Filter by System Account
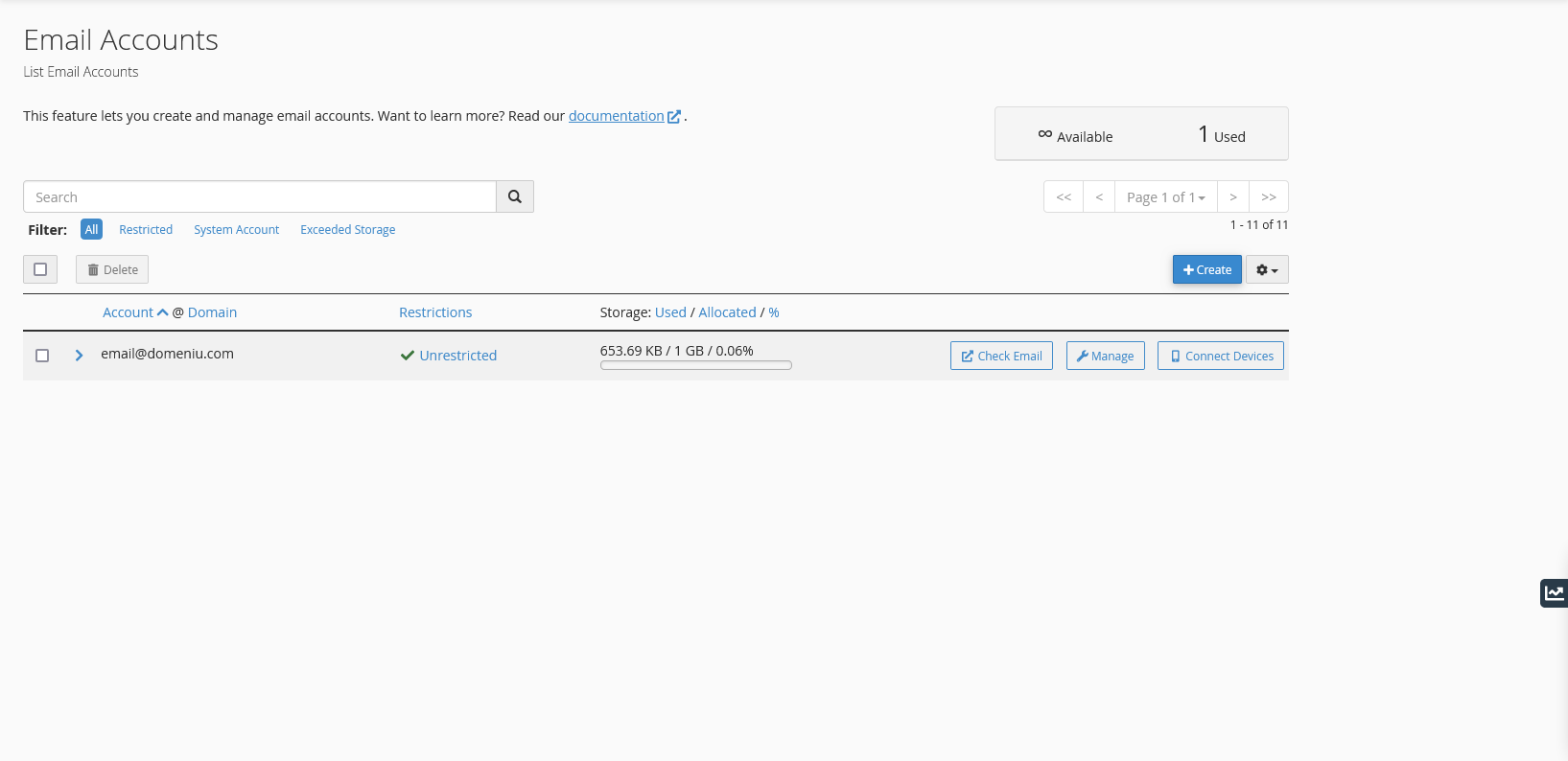 tap(237, 229)
